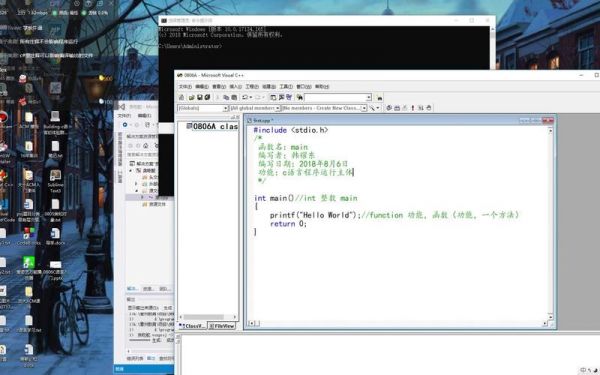This screenshot has height=375, width=600.
Task: Open the All global members dropdown
Action: (x=278, y=109)
